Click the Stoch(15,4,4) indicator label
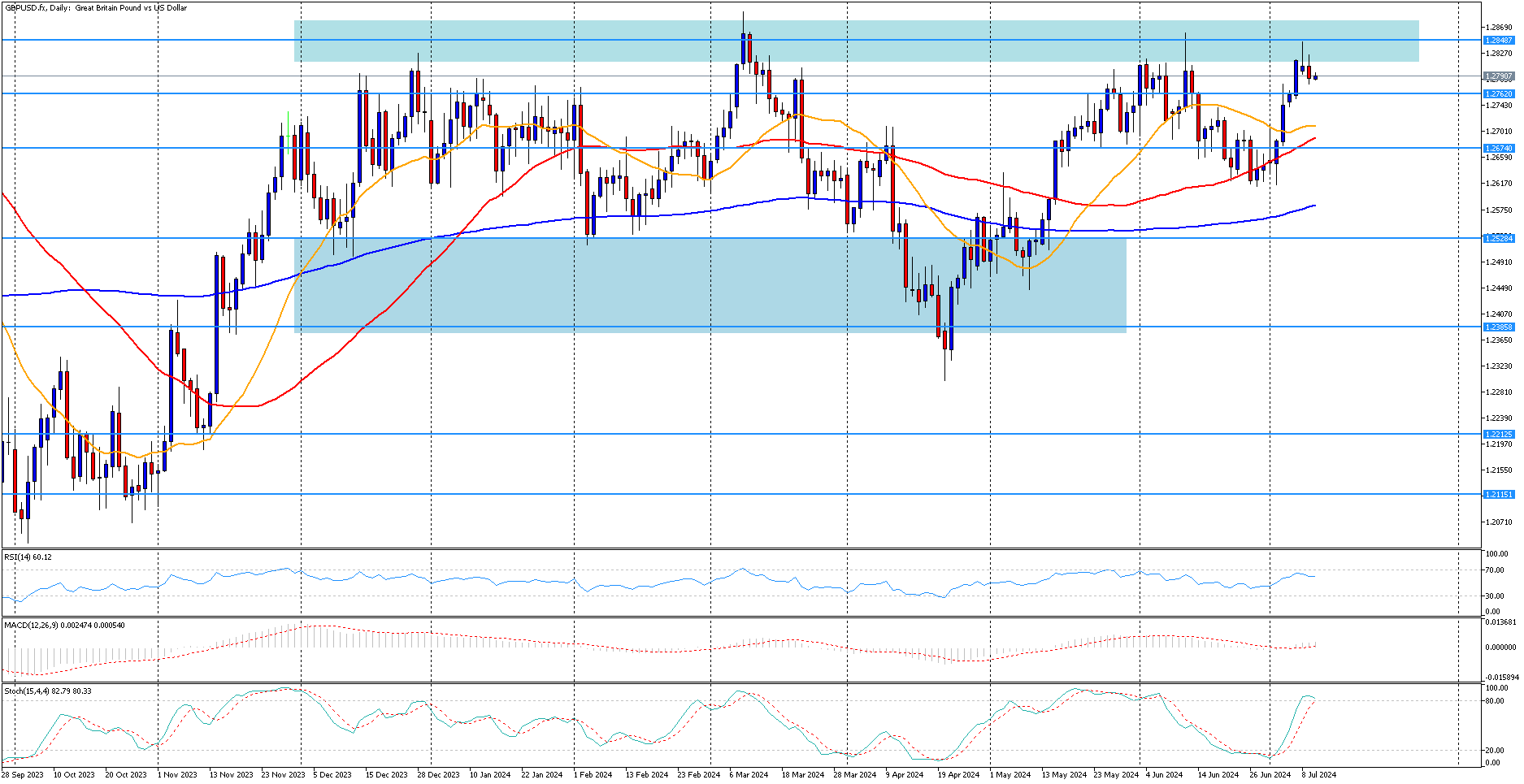Image resolution: width=1524 pixels, height=784 pixels. coord(48,691)
